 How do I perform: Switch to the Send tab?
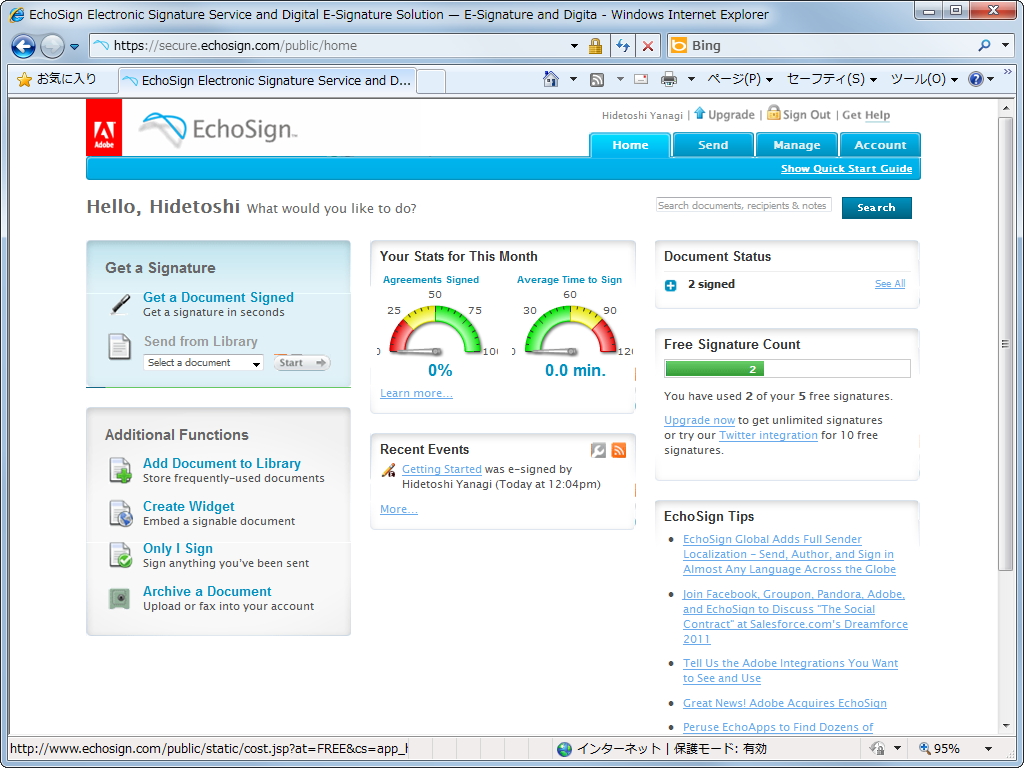click(713, 145)
